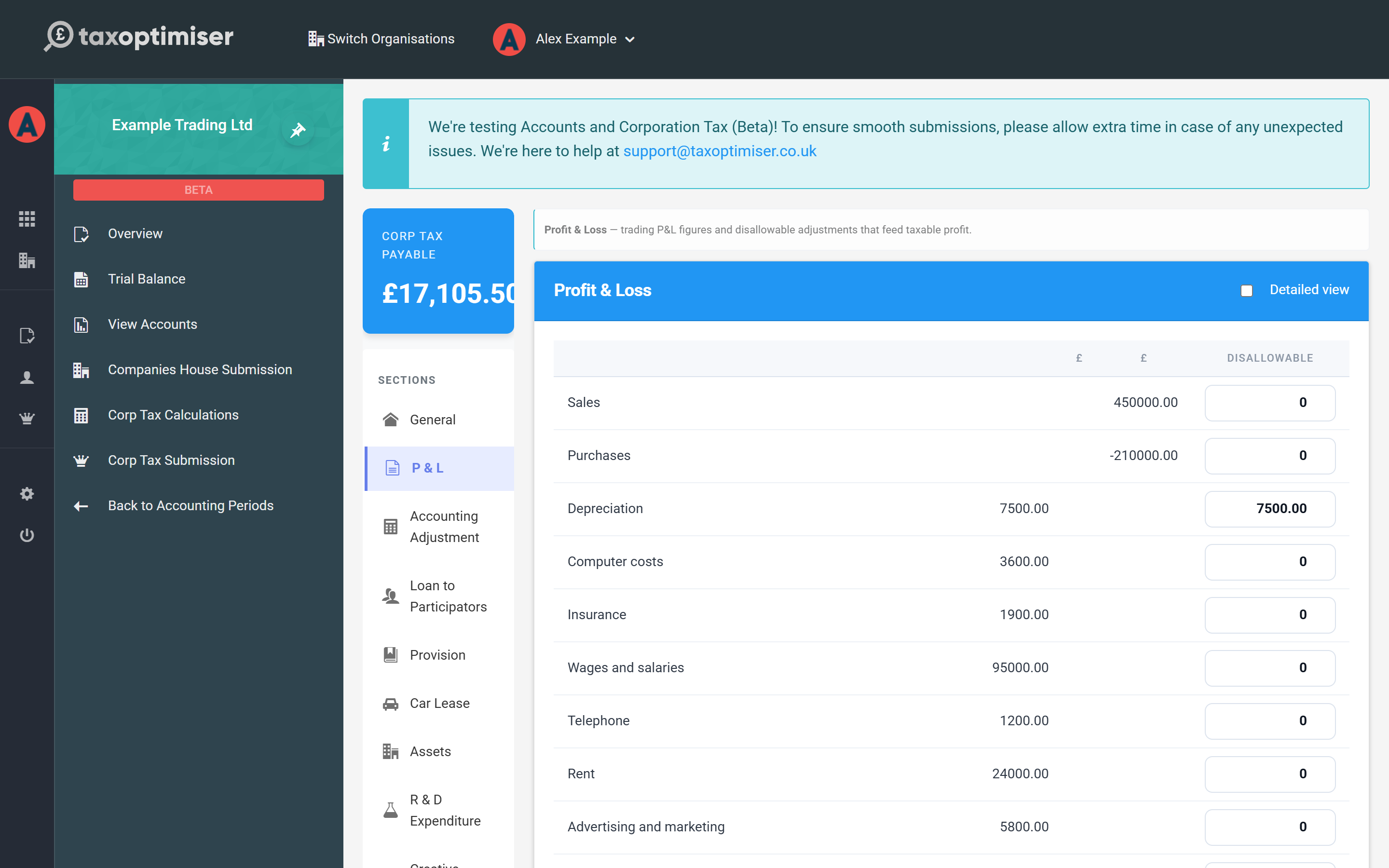
Task: Click the support@taxoptimiser.co.uk email link
Action: click(720, 151)
